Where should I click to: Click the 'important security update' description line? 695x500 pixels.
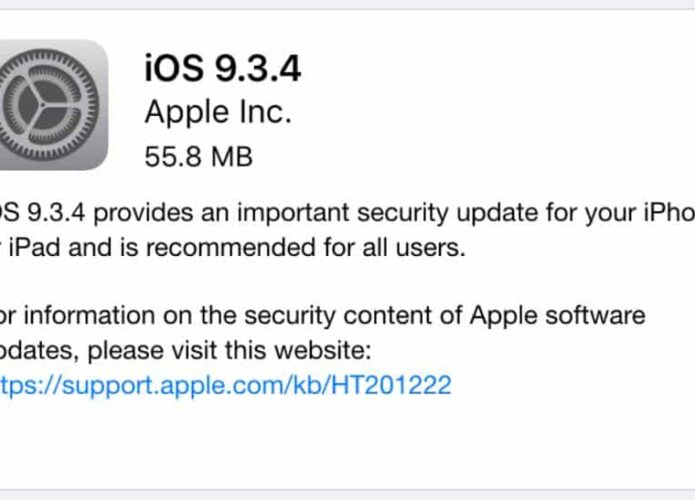[x=348, y=213]
